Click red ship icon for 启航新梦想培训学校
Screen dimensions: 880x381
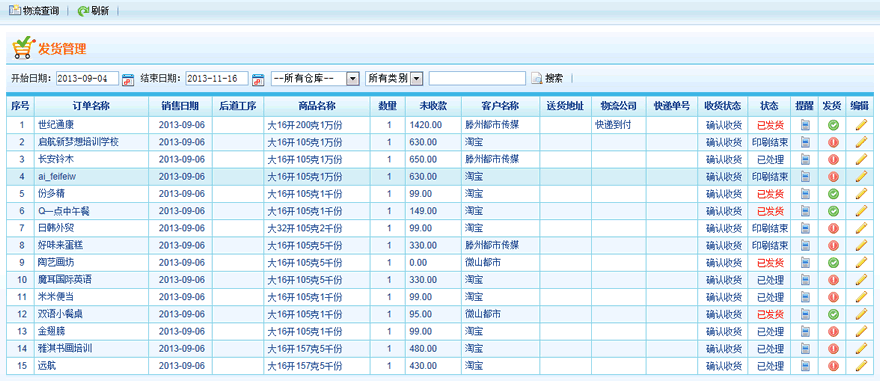pos(833,143)
